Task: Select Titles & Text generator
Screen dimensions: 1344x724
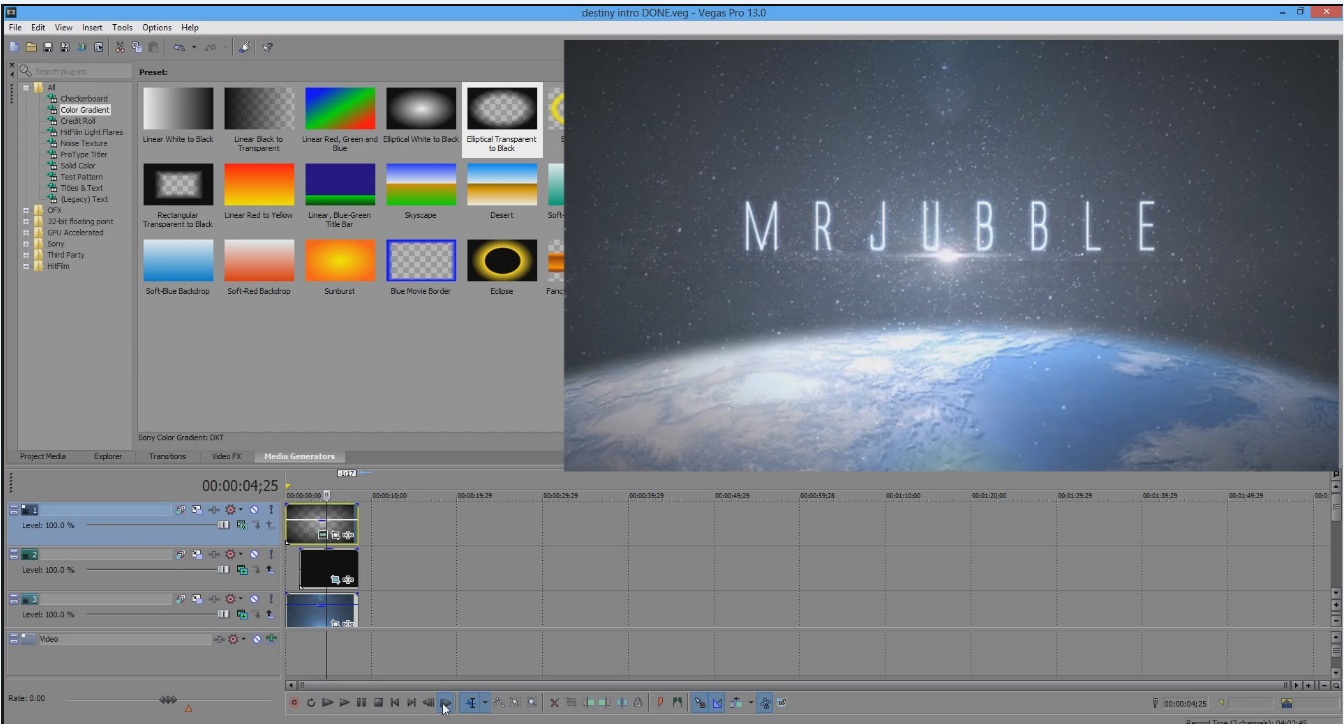Action: pyautogui.click(x=82, y=188)
